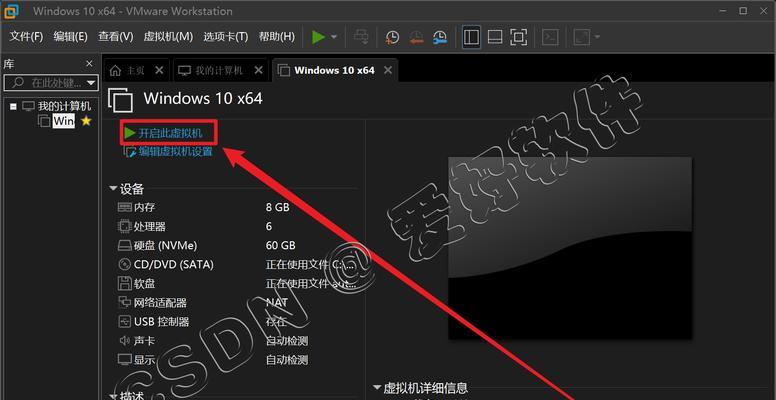Image resolution: width=776 pixels, height=400 pixels.
Task: Click the CD/DVD (SATA) device row
Action: click(x=237, y=264)
